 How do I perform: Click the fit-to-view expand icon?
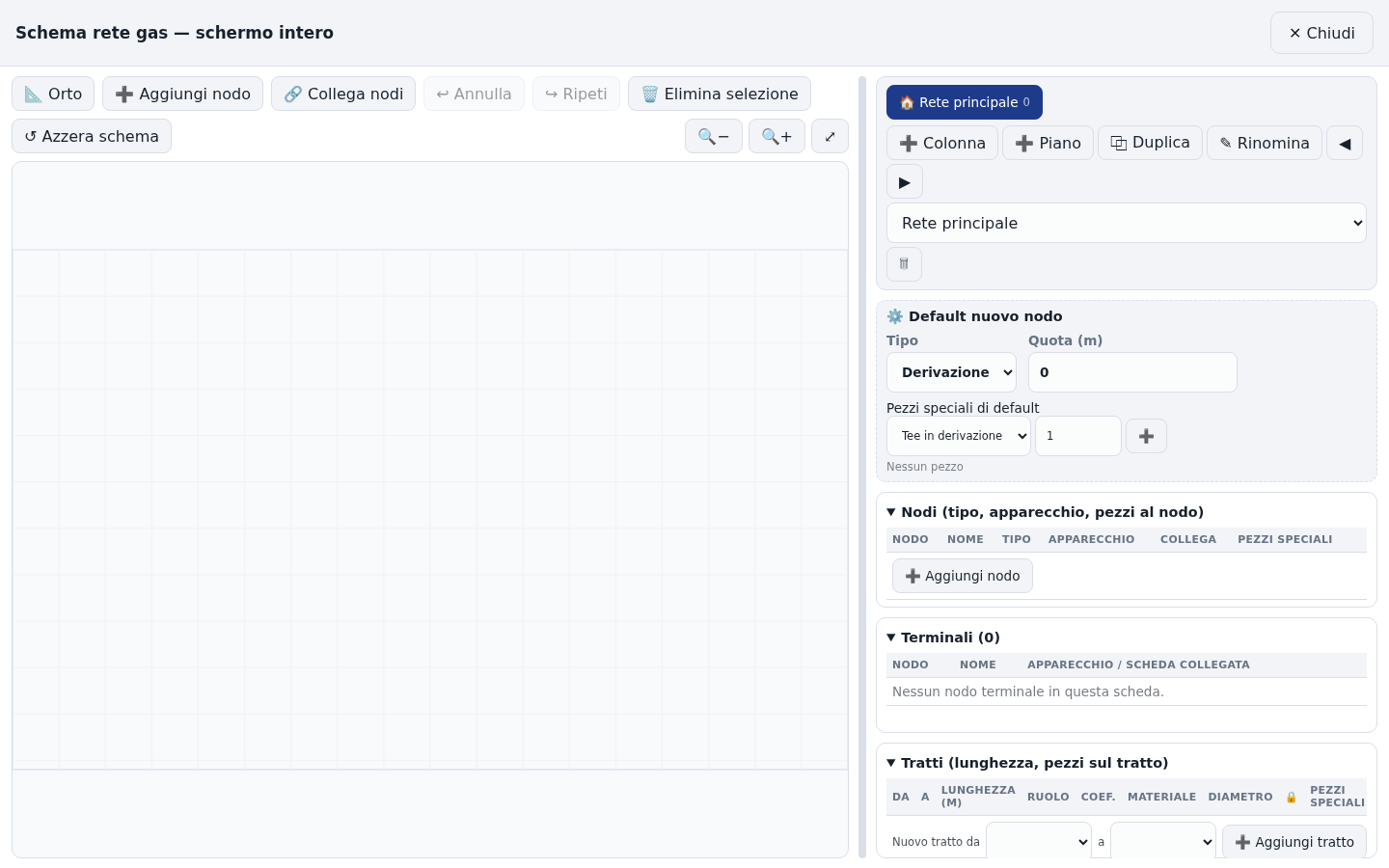(830, 136)
